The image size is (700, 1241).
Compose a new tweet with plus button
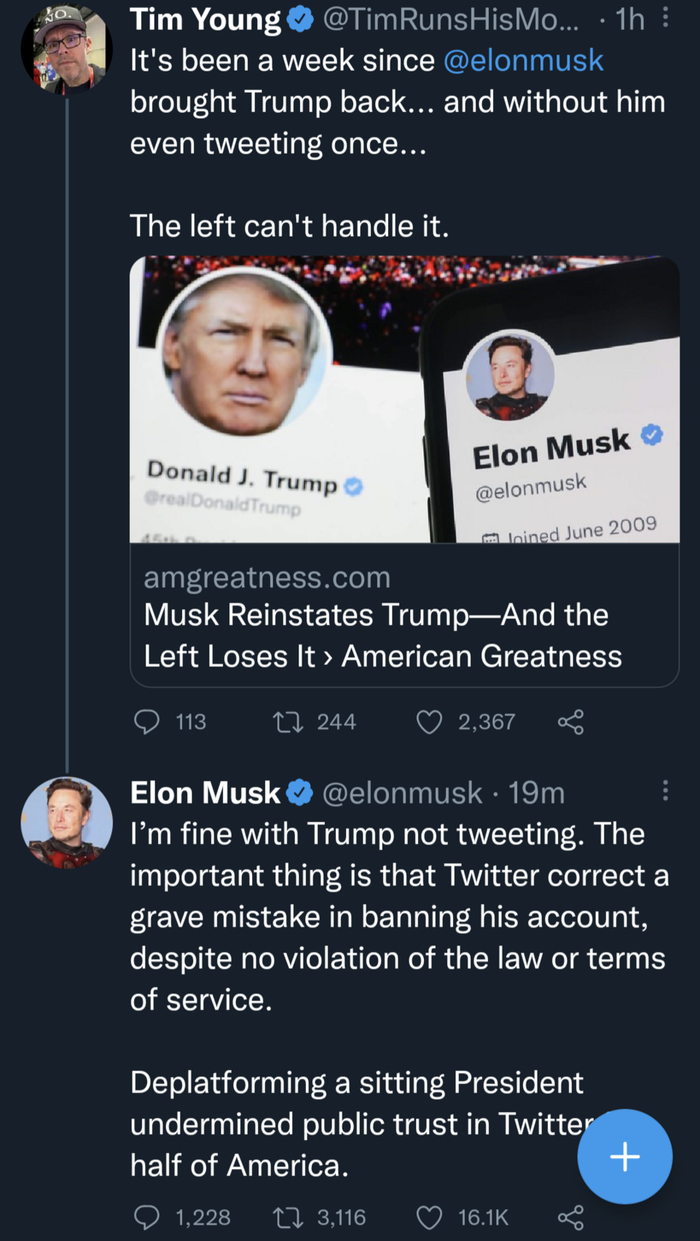tap(625, 1156)
